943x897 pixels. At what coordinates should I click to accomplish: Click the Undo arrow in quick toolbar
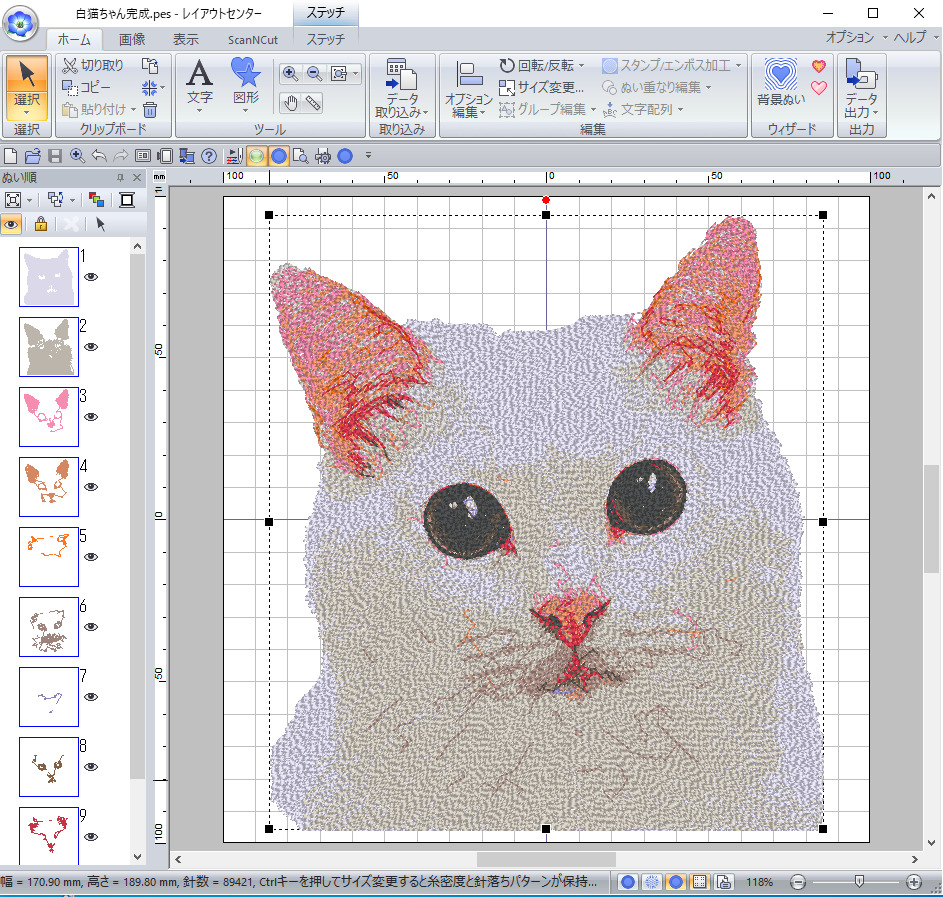(x=99, y=156)
